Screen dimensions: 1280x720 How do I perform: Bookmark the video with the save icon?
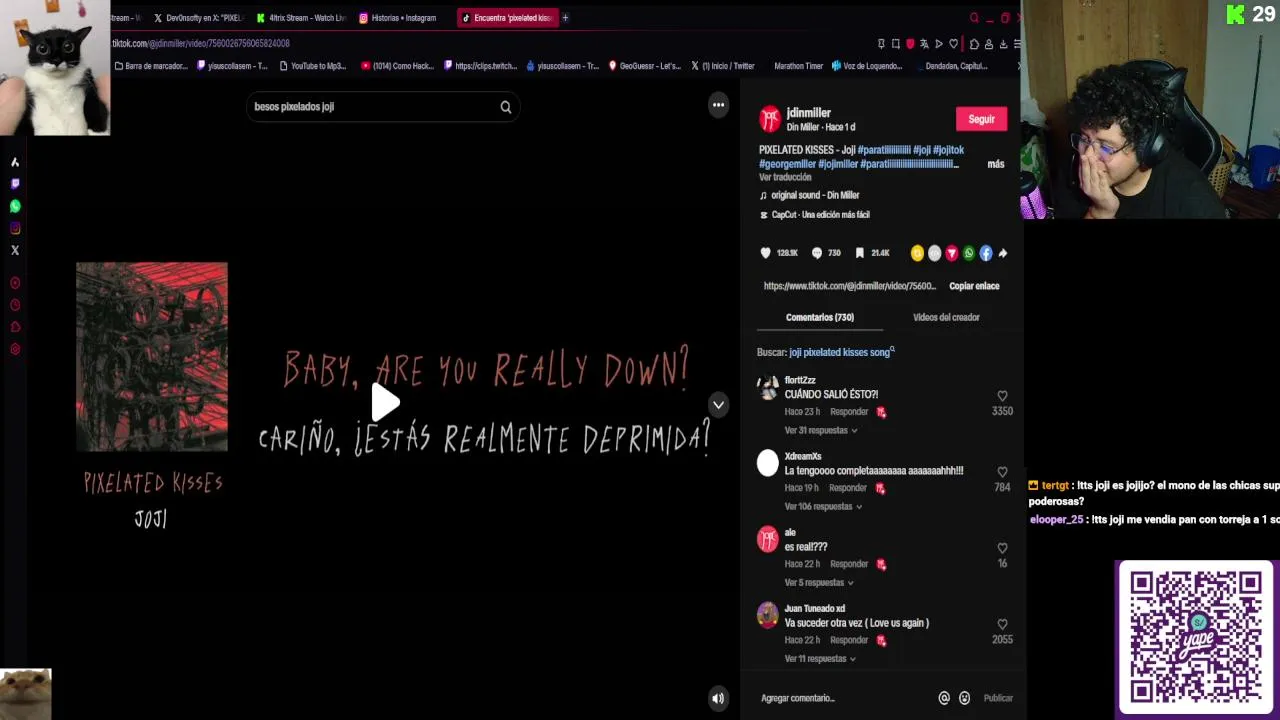pyautogui.click(x=859, y=253)
